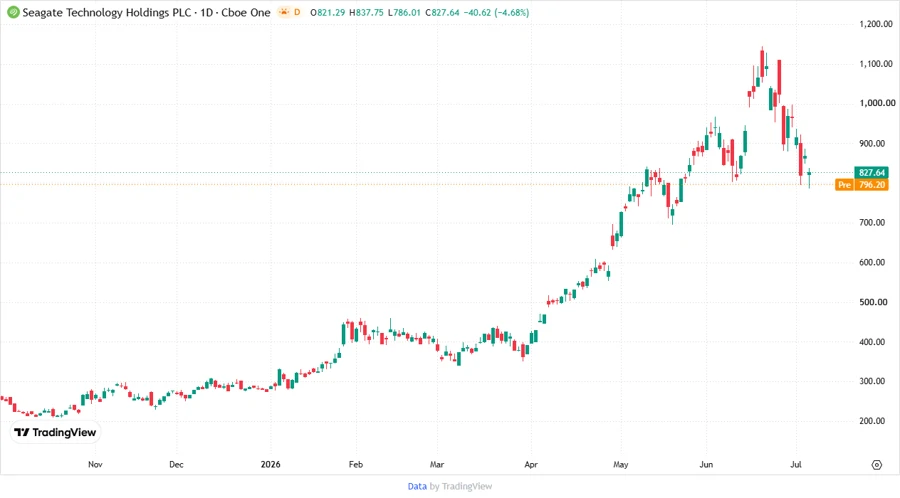Click the Dec label on time axis
The image size is (900, 498).
pos(176,464)
